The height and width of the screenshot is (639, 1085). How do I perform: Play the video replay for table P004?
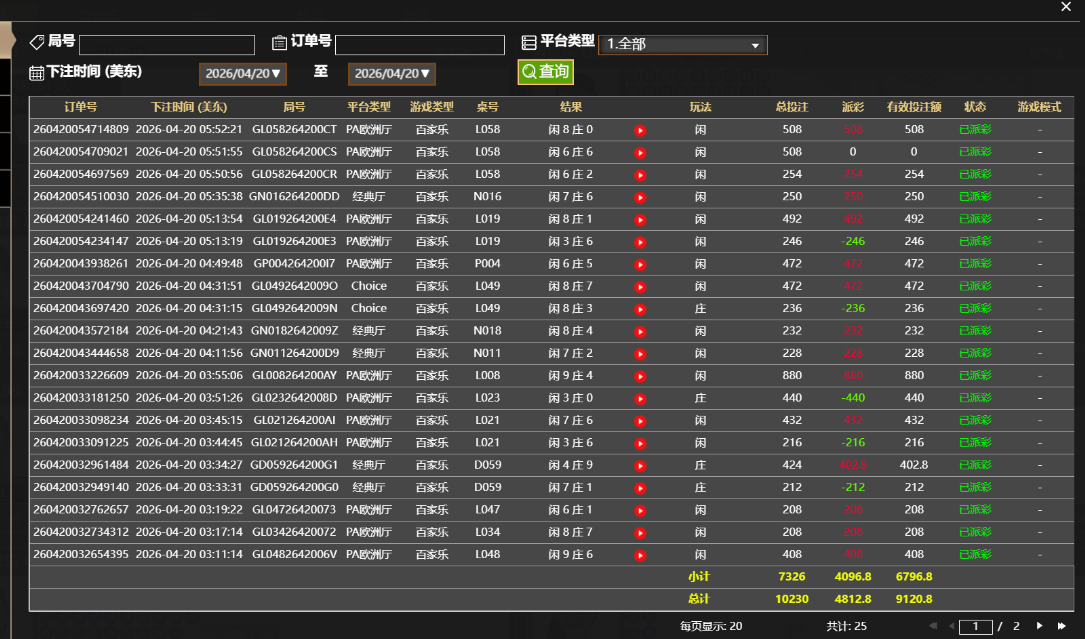[640, 264]
